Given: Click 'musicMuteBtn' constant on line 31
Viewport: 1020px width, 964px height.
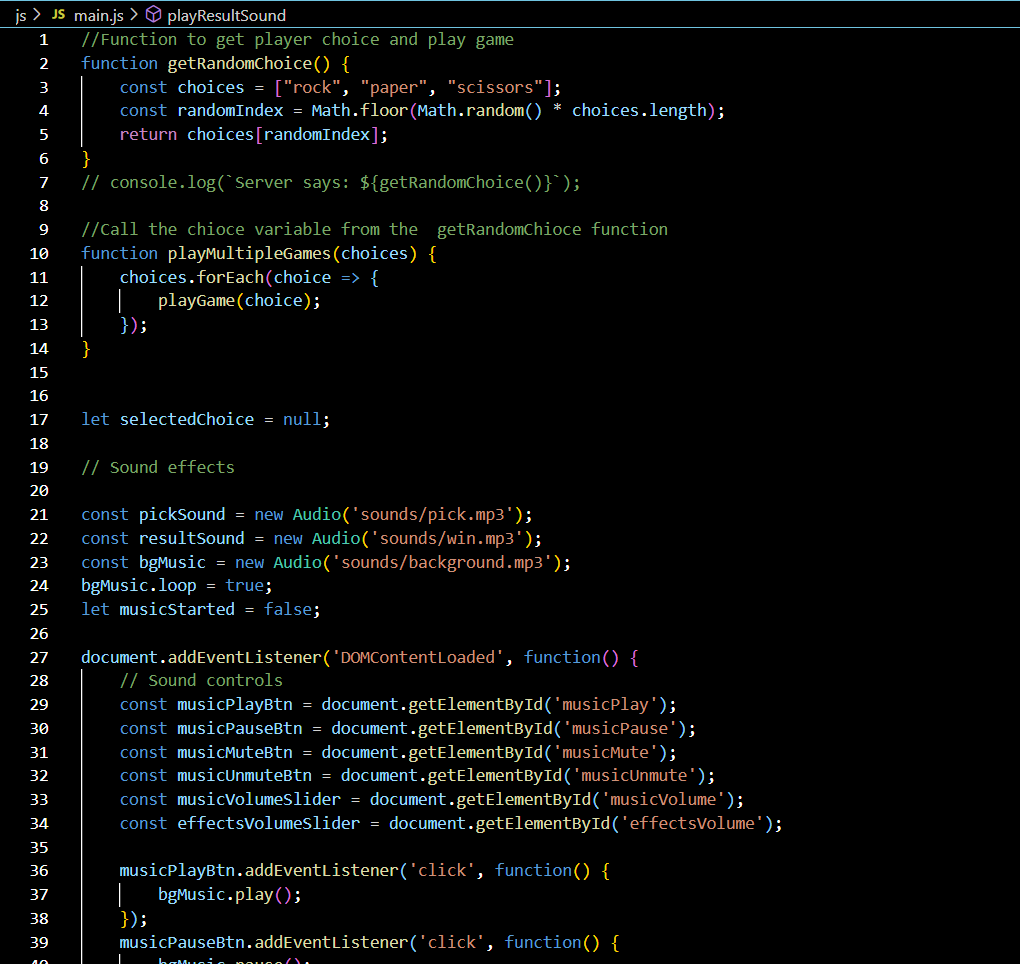Looking at the screenshot, I should (x=235, y=753).
